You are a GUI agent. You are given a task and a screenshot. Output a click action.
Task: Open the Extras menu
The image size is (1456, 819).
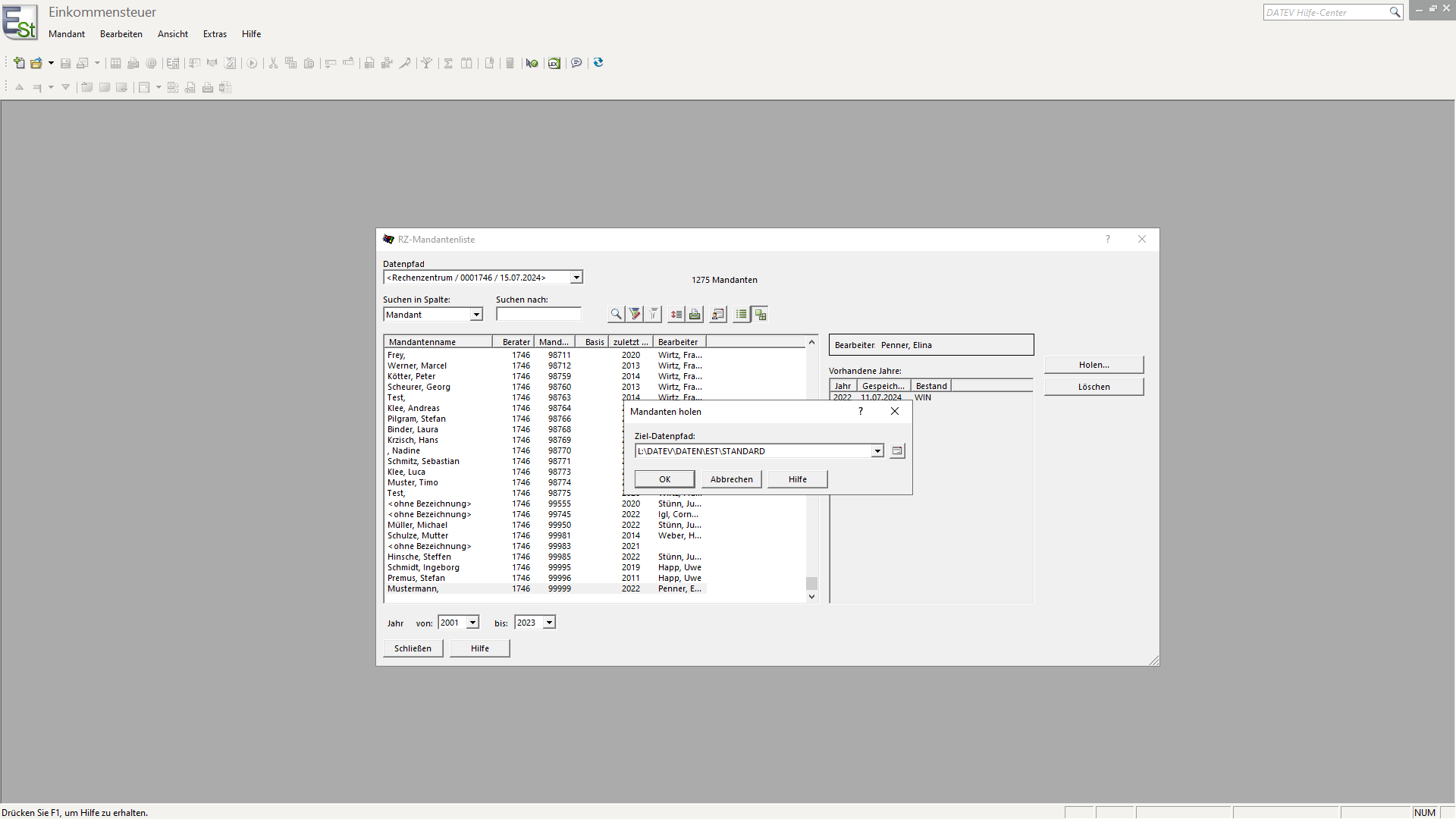click(x=215, y=34)
